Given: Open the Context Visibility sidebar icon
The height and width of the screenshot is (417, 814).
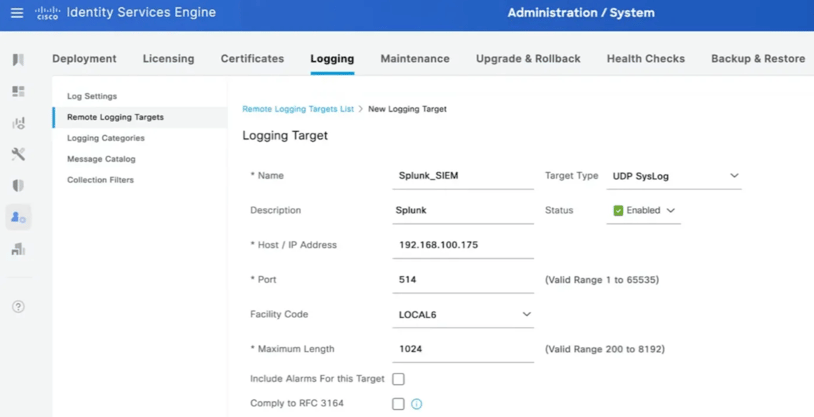Looking at the screenshot, I should click(18, 123).
